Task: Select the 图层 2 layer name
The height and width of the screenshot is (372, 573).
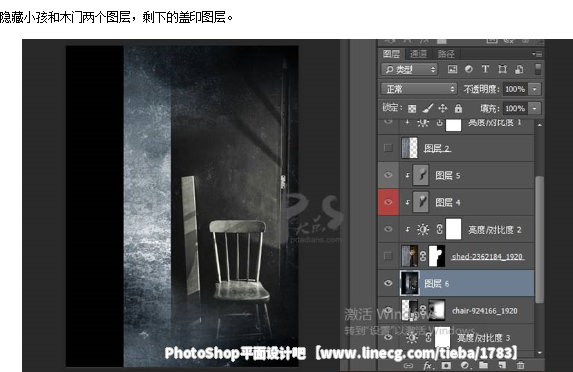Action: 437,148
